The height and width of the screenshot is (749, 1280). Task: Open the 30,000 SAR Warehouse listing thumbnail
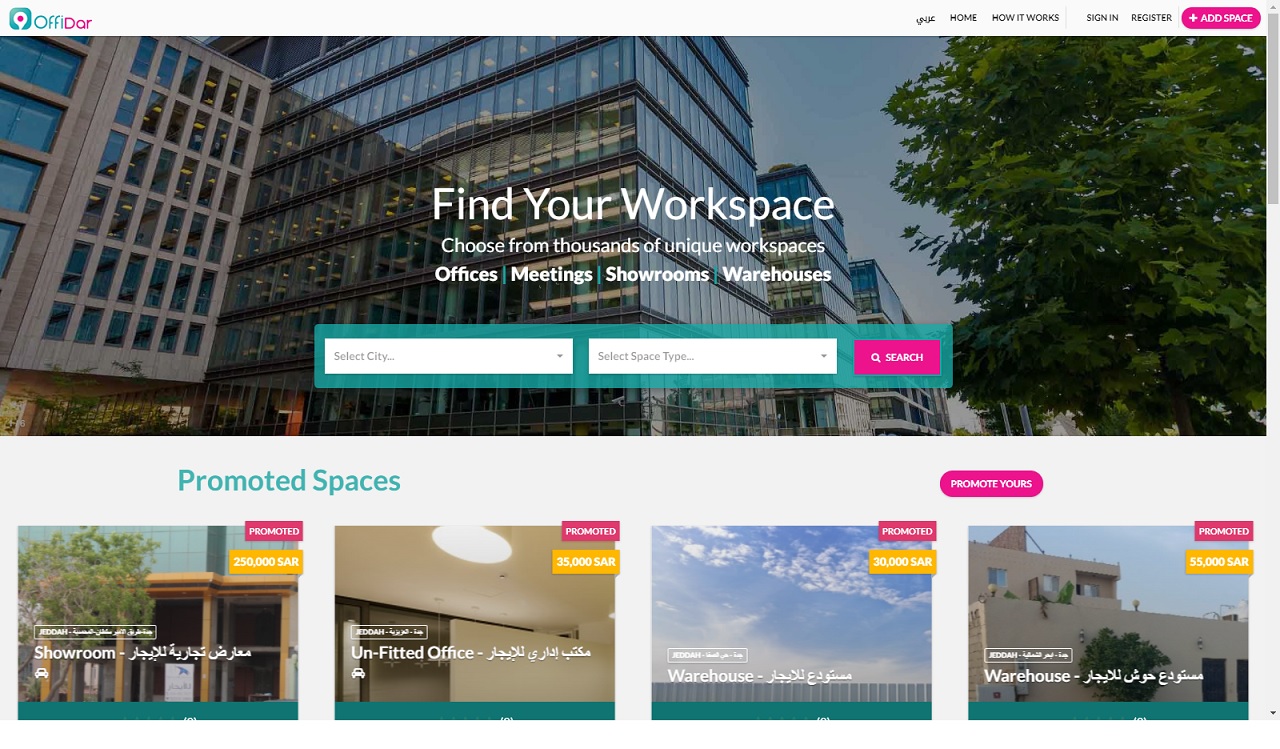792,614
